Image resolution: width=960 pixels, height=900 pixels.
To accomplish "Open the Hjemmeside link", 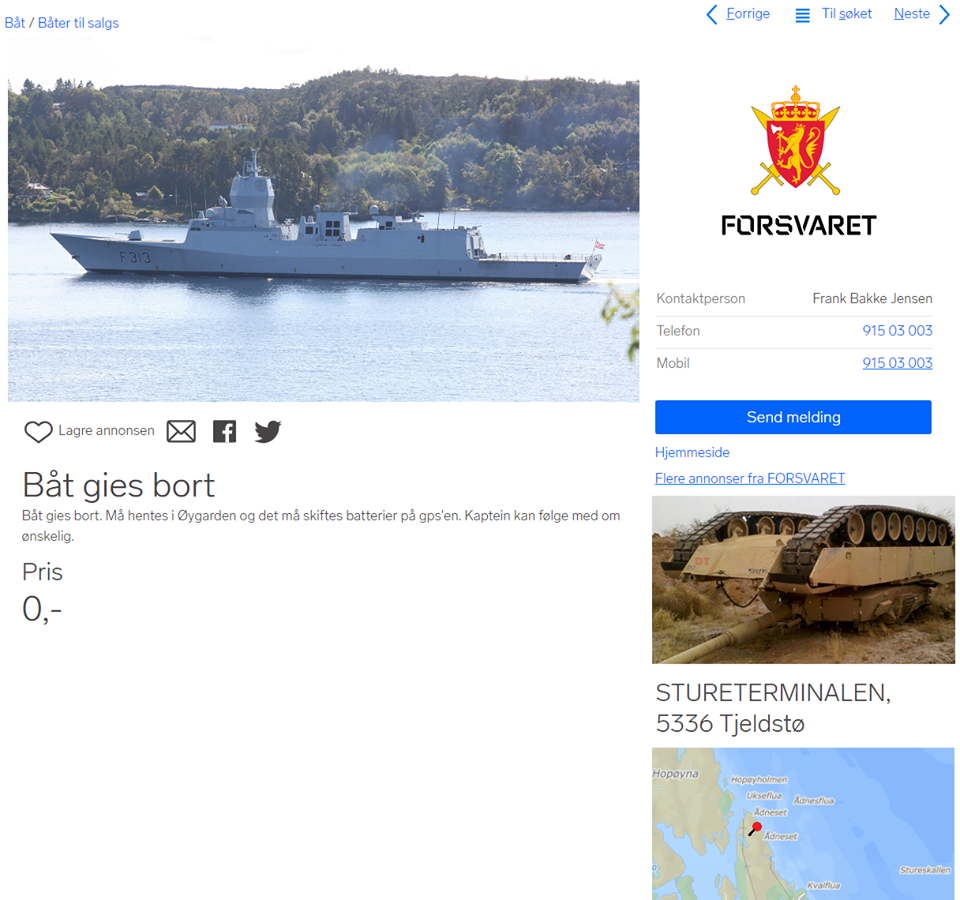I will (x=692, y=452).
